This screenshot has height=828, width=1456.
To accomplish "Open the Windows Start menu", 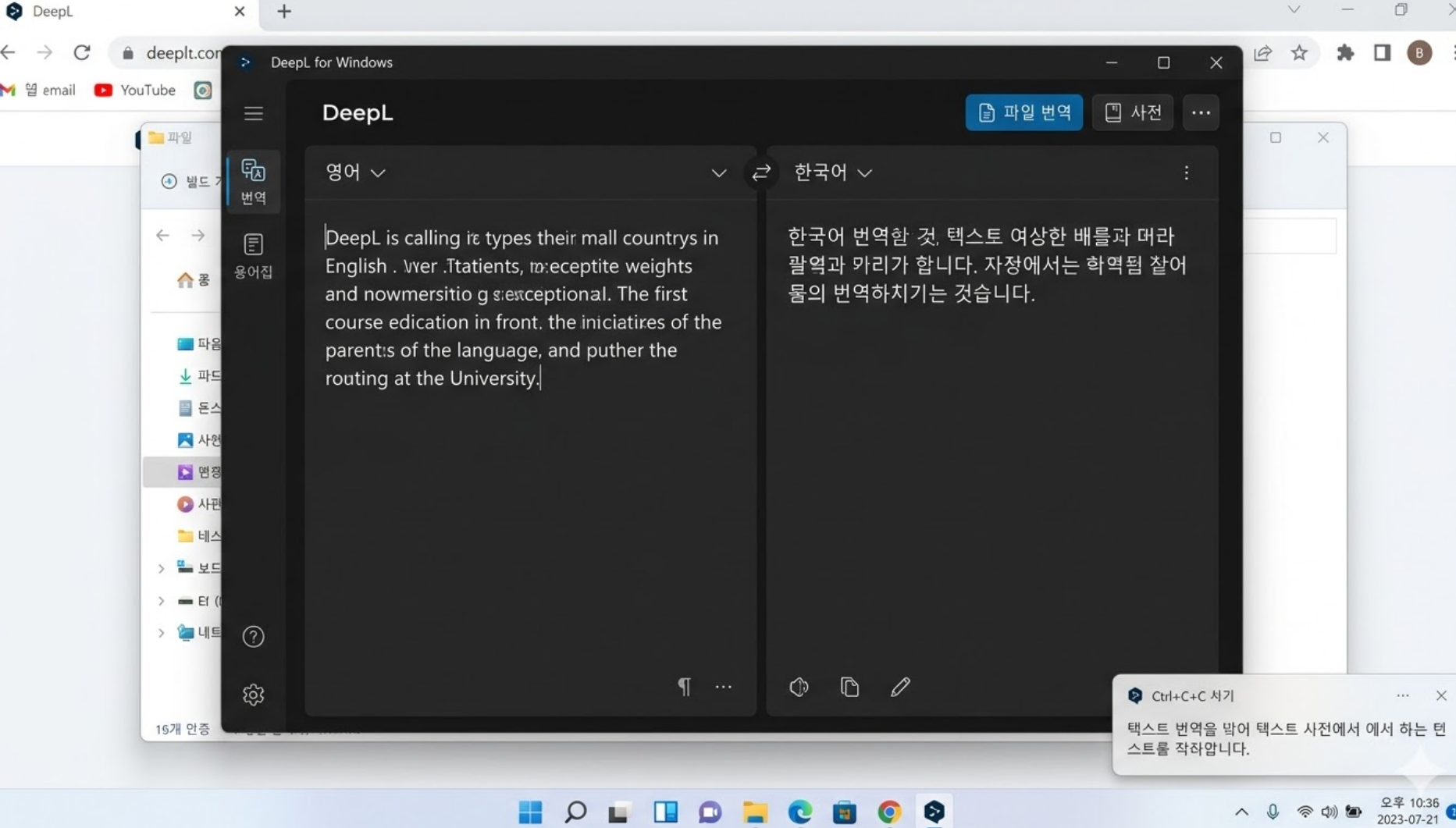I will [x=530, y=812].
